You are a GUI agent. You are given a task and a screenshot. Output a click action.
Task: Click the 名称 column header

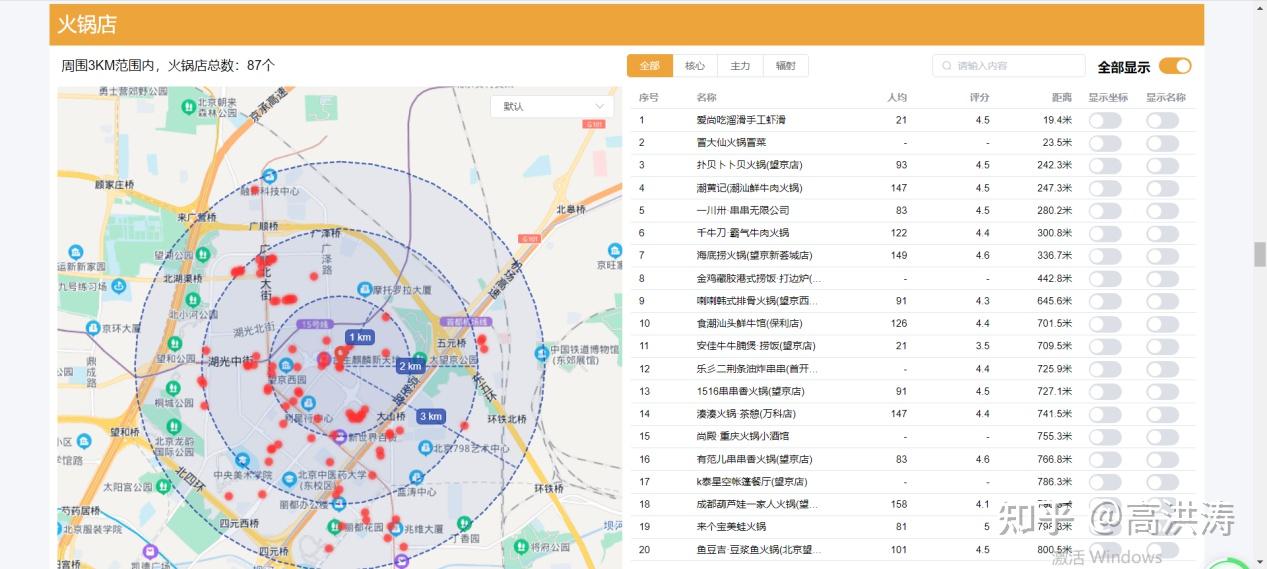(707, 97)
